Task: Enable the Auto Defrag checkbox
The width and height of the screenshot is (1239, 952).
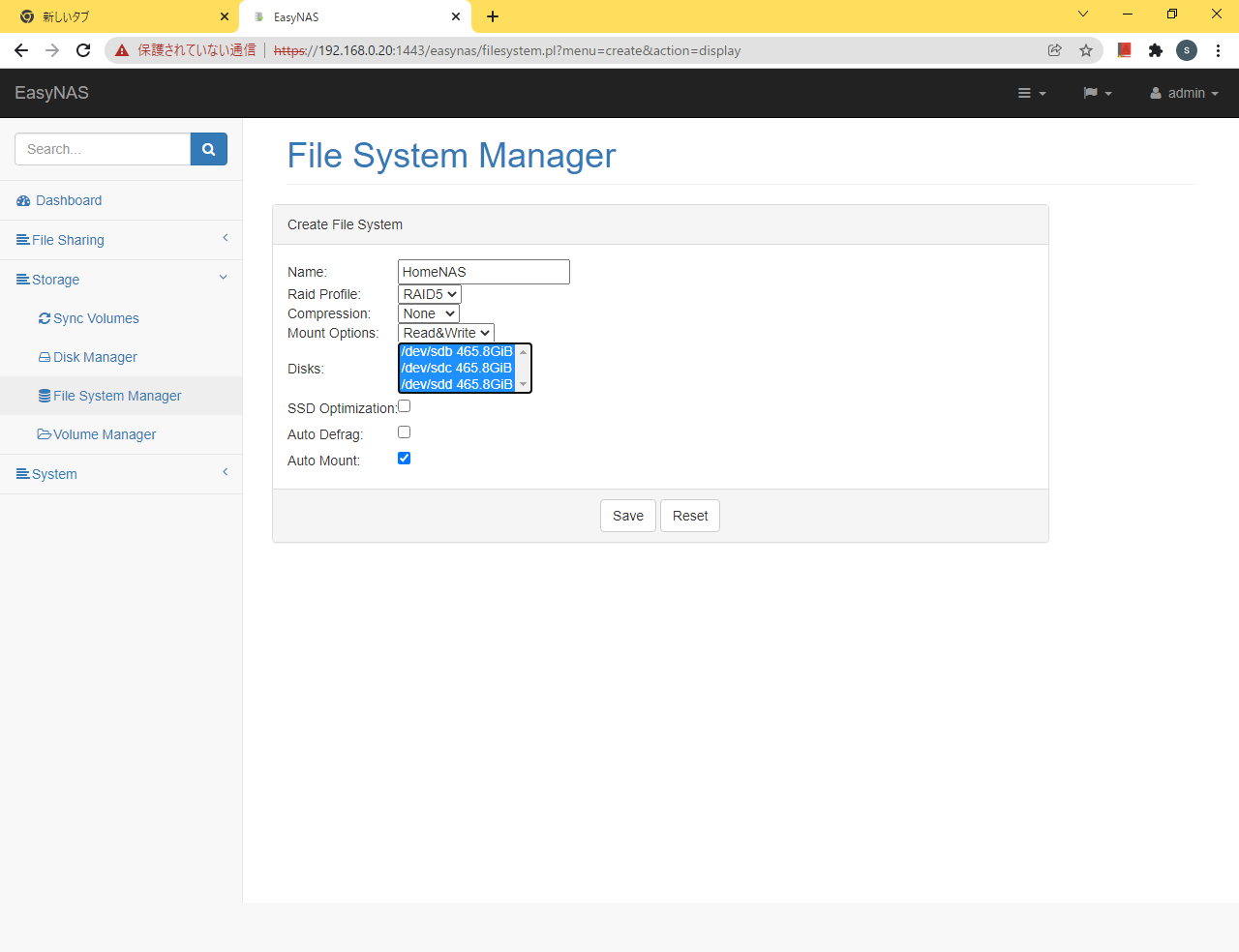Action: click(x=405, y=432)
